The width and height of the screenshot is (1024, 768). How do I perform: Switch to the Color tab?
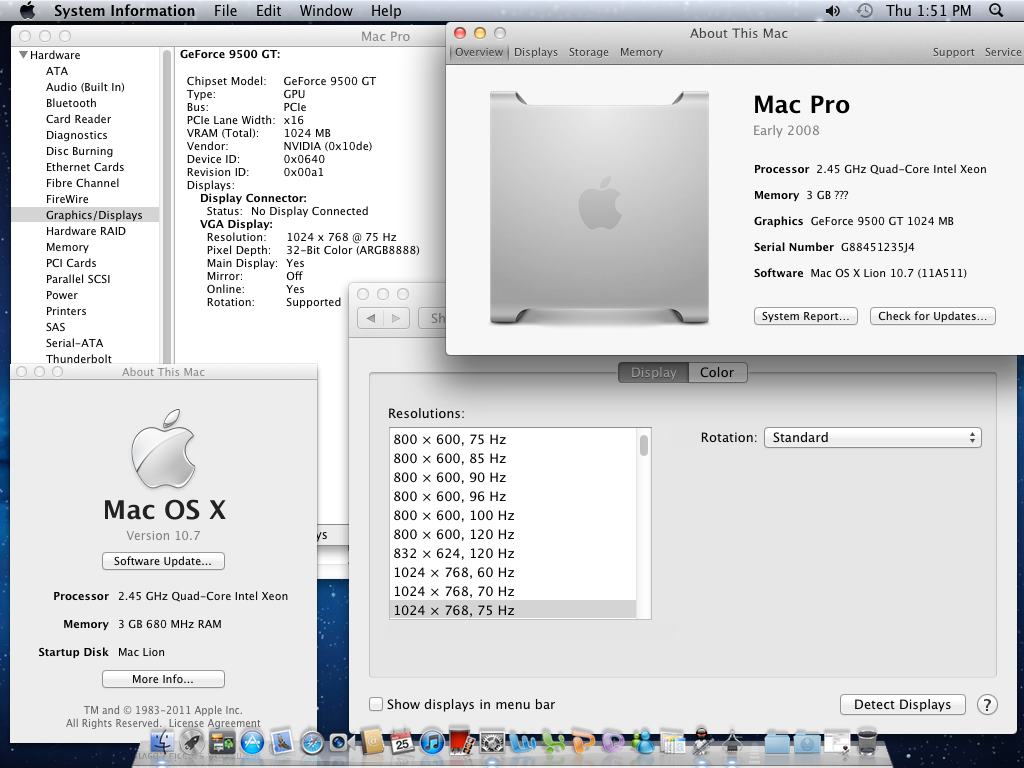click(717, 372)
